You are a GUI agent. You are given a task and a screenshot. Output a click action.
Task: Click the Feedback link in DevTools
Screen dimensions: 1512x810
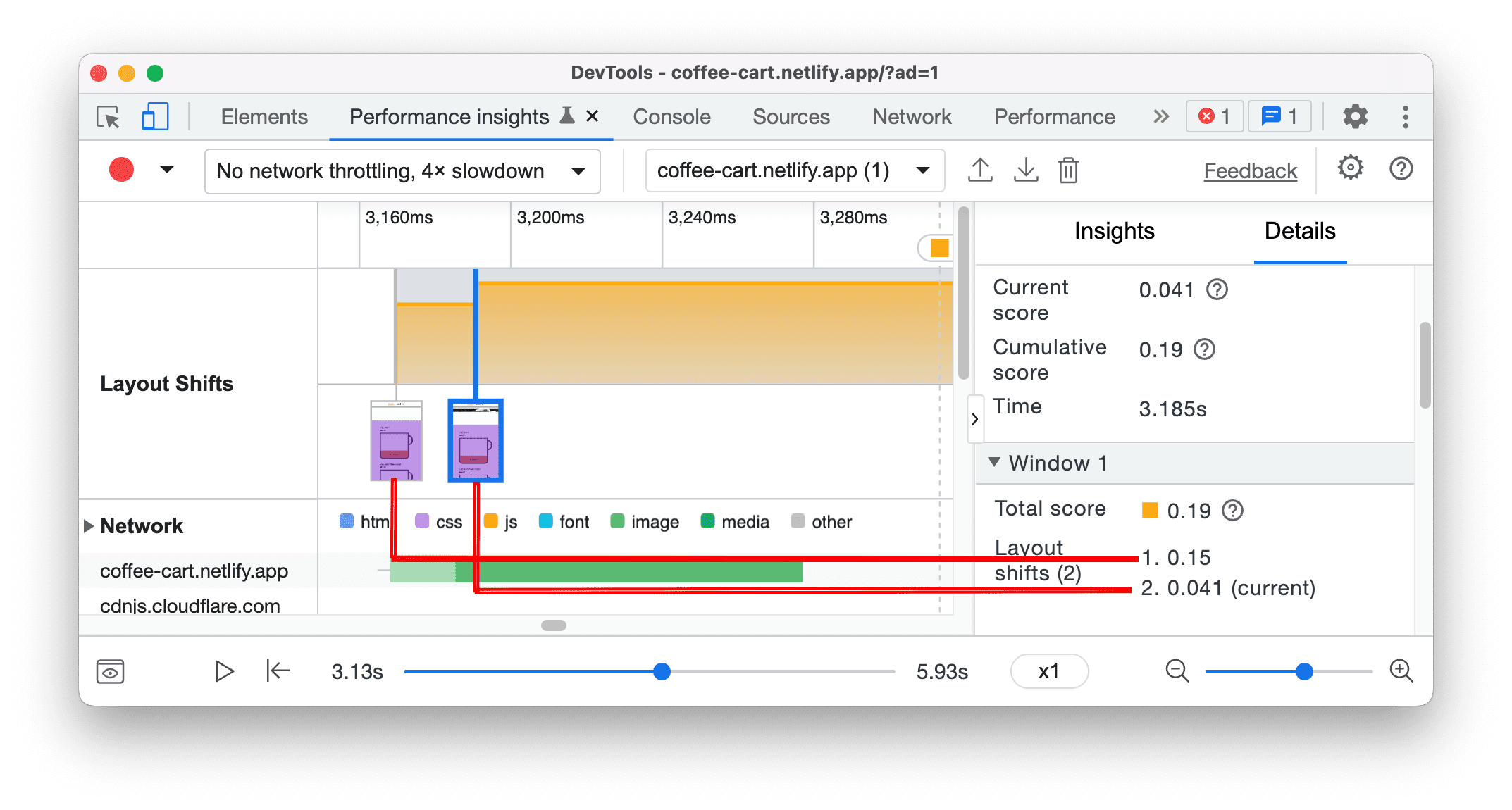coord(1231,170)
